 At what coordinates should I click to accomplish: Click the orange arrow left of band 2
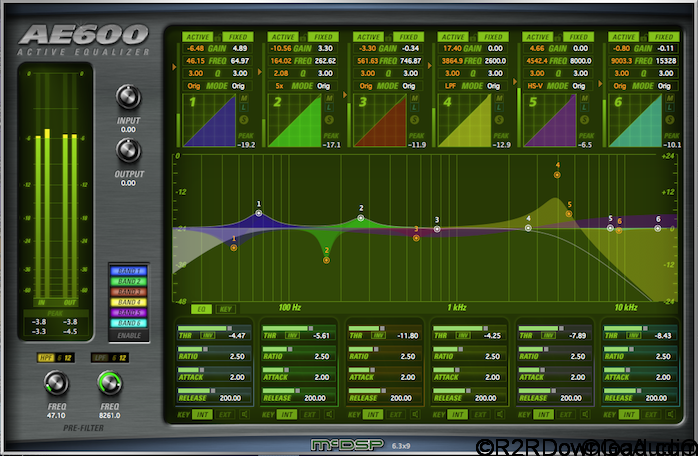coord(260,72)
